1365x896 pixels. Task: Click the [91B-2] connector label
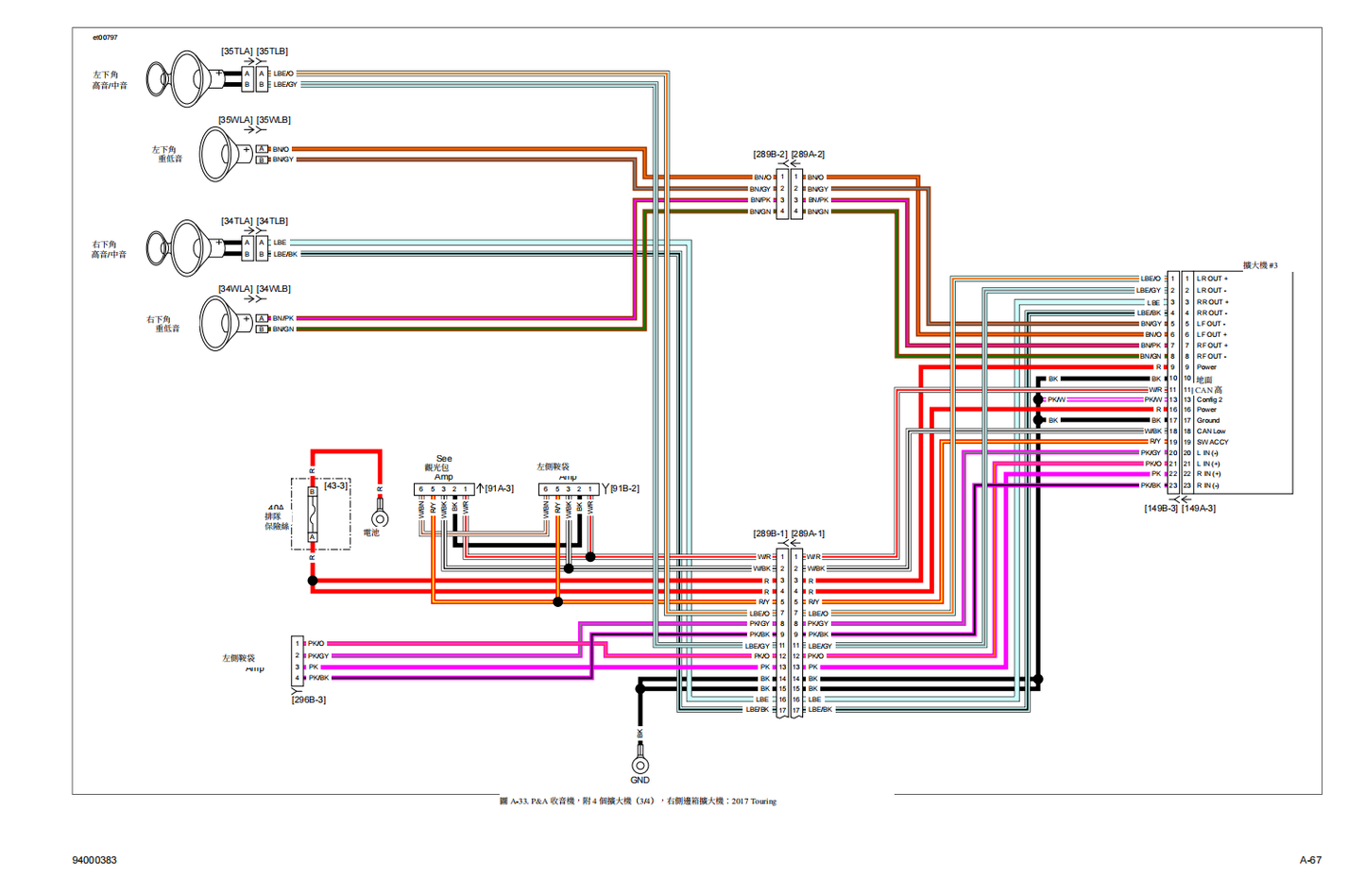pos(624,488)
